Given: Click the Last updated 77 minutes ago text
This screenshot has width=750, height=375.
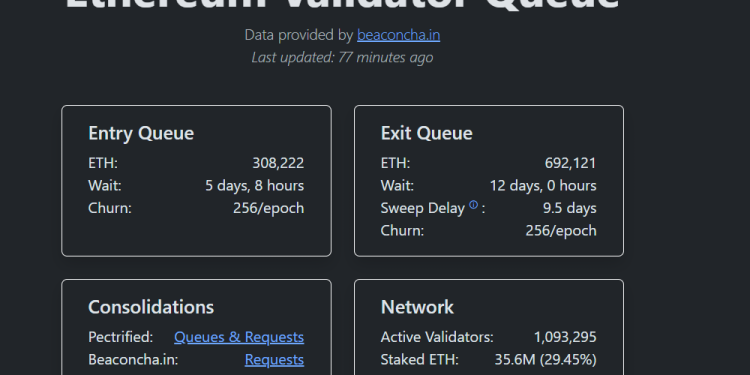Looking at the screenshot, I should 342,57.
